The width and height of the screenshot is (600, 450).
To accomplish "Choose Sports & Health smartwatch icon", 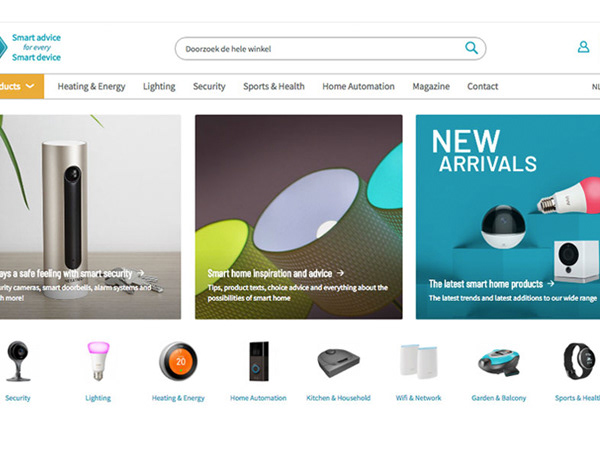I will tap(579, 361).
